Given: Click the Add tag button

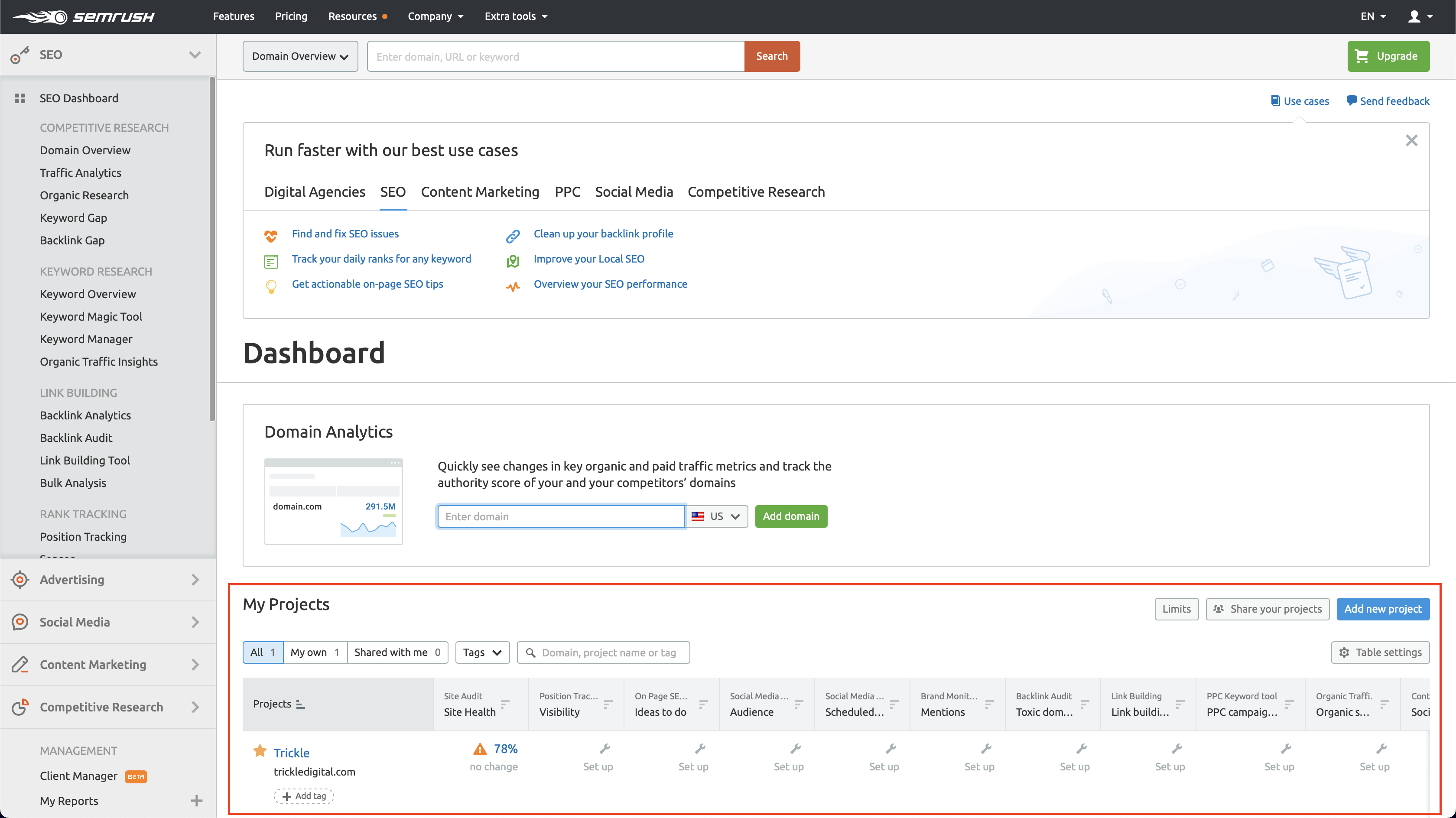Looking at the screenshot, I should click(304, 796).
